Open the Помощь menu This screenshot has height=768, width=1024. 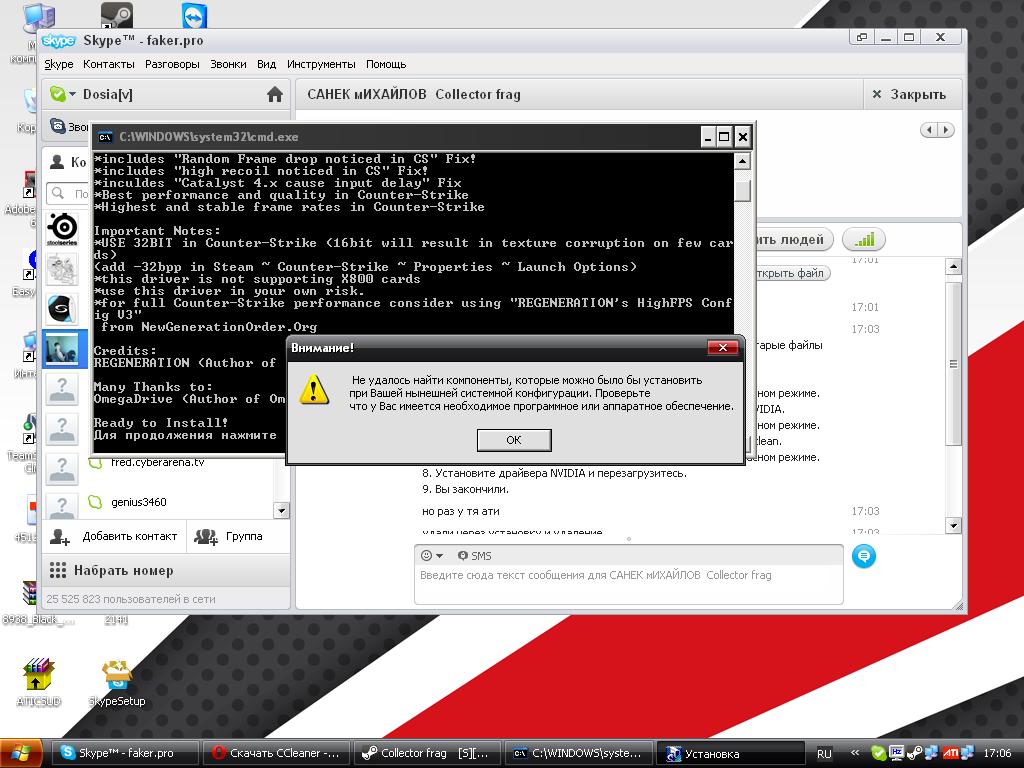pyautogui.click(x=386, y=64)
